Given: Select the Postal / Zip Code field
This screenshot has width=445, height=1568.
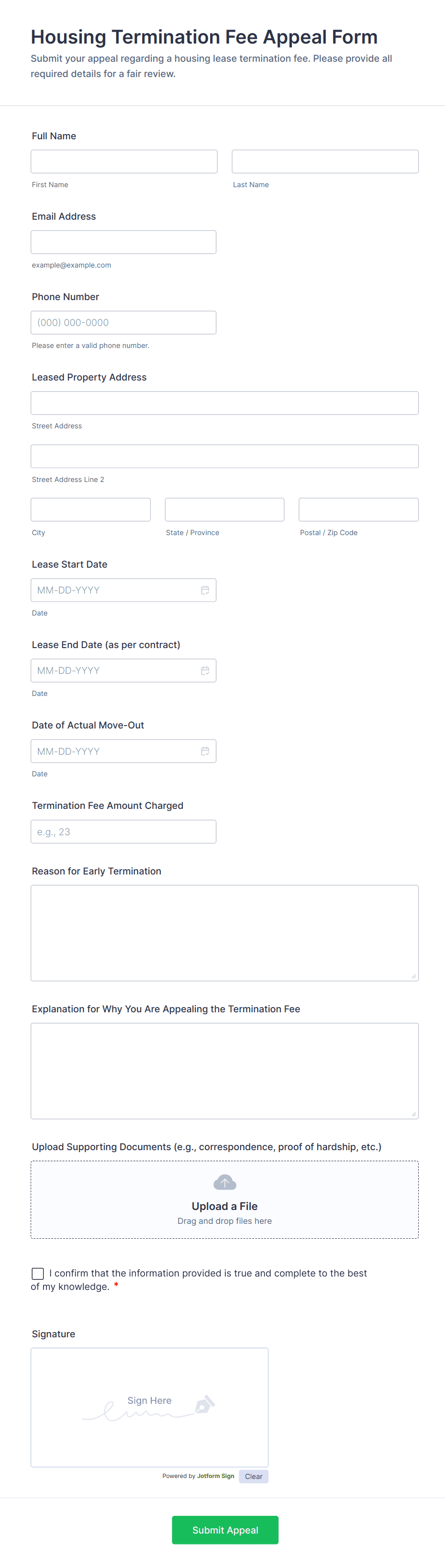Looking at the screenshot, I should [358, 509].
